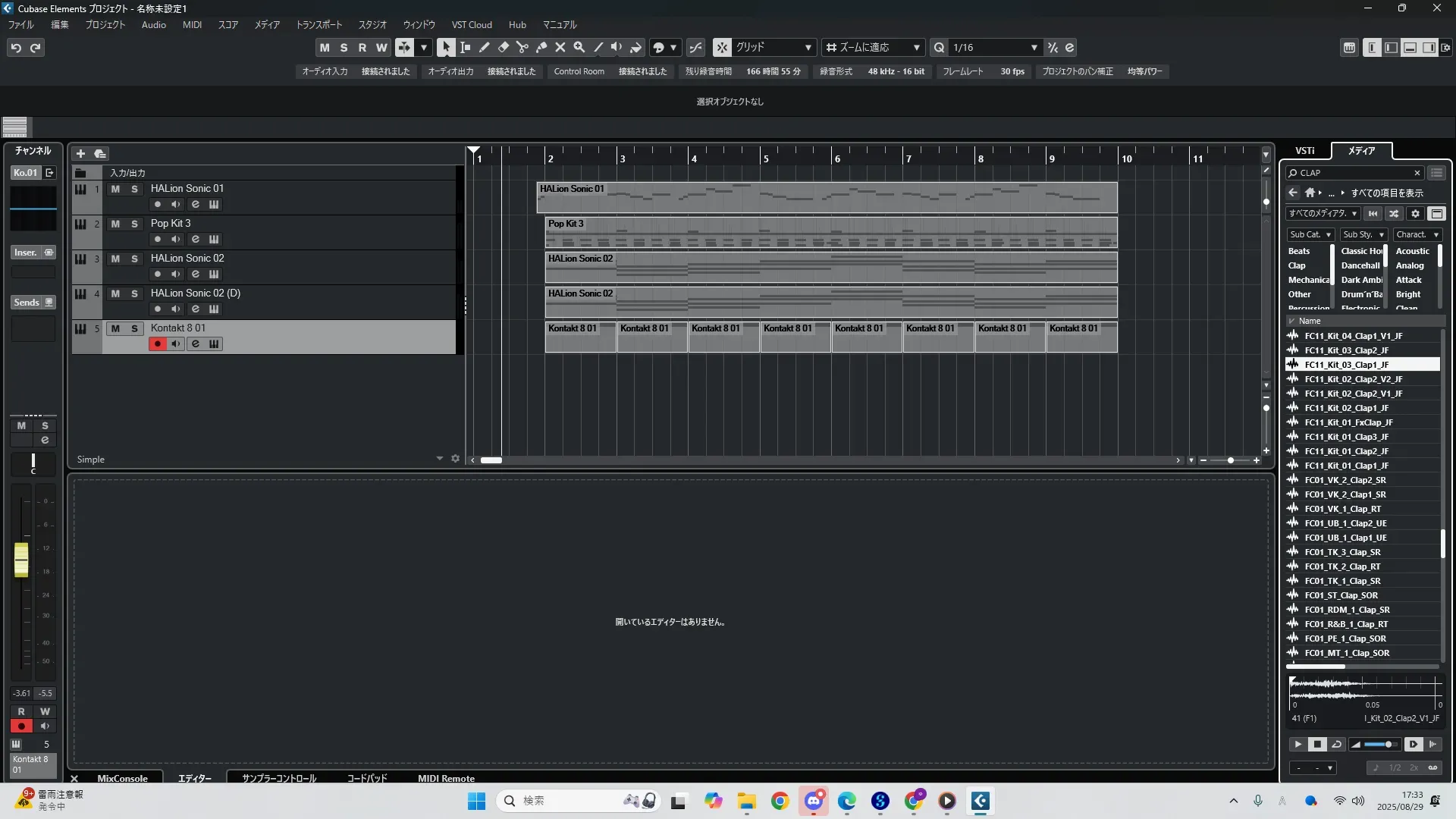Expand the Sub Cat. filter dropdown

click(1310, 235)
